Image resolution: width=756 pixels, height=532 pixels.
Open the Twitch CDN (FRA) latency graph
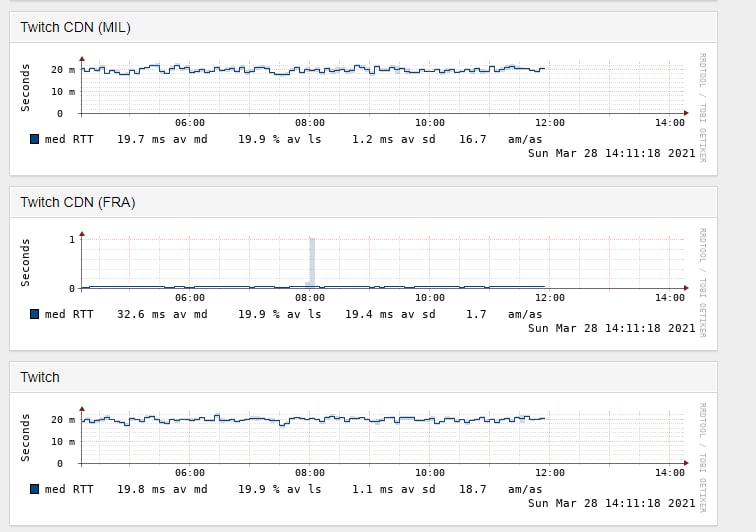363,284
